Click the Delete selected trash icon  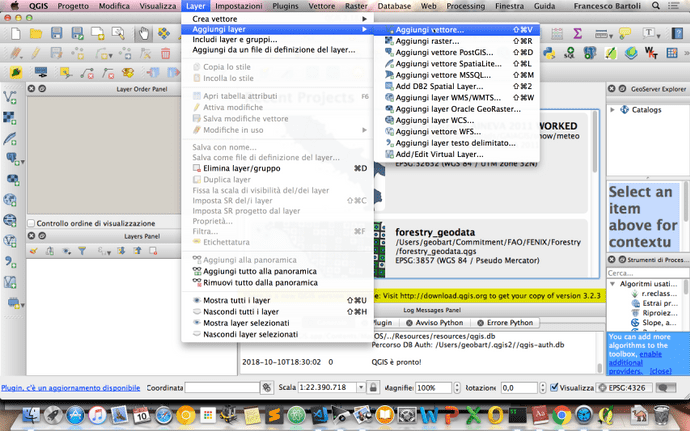165,53
